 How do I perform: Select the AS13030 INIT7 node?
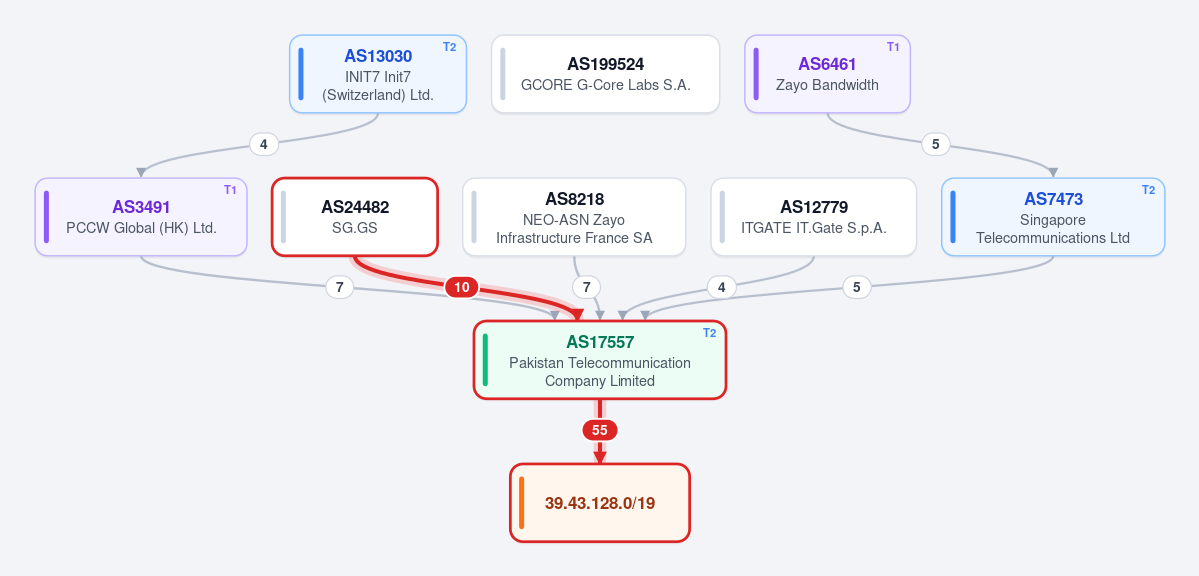(x=378, y=74)
